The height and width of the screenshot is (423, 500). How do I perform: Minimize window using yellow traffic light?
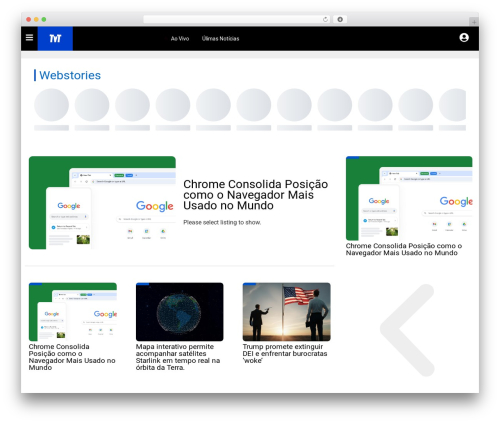[36, 19]
